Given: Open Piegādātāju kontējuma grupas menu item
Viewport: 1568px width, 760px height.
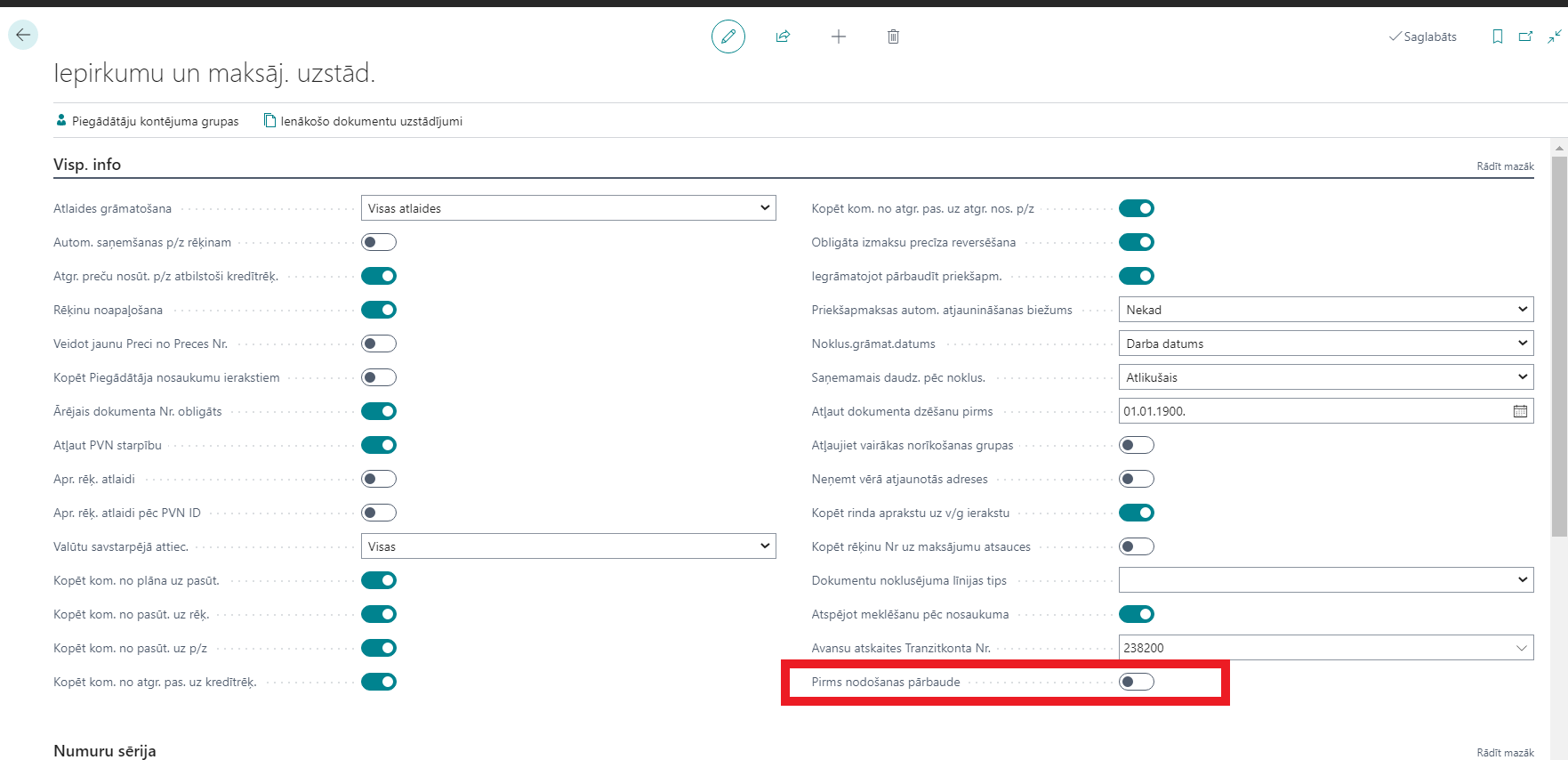Looking at the screenshot, I should [148, 121].
